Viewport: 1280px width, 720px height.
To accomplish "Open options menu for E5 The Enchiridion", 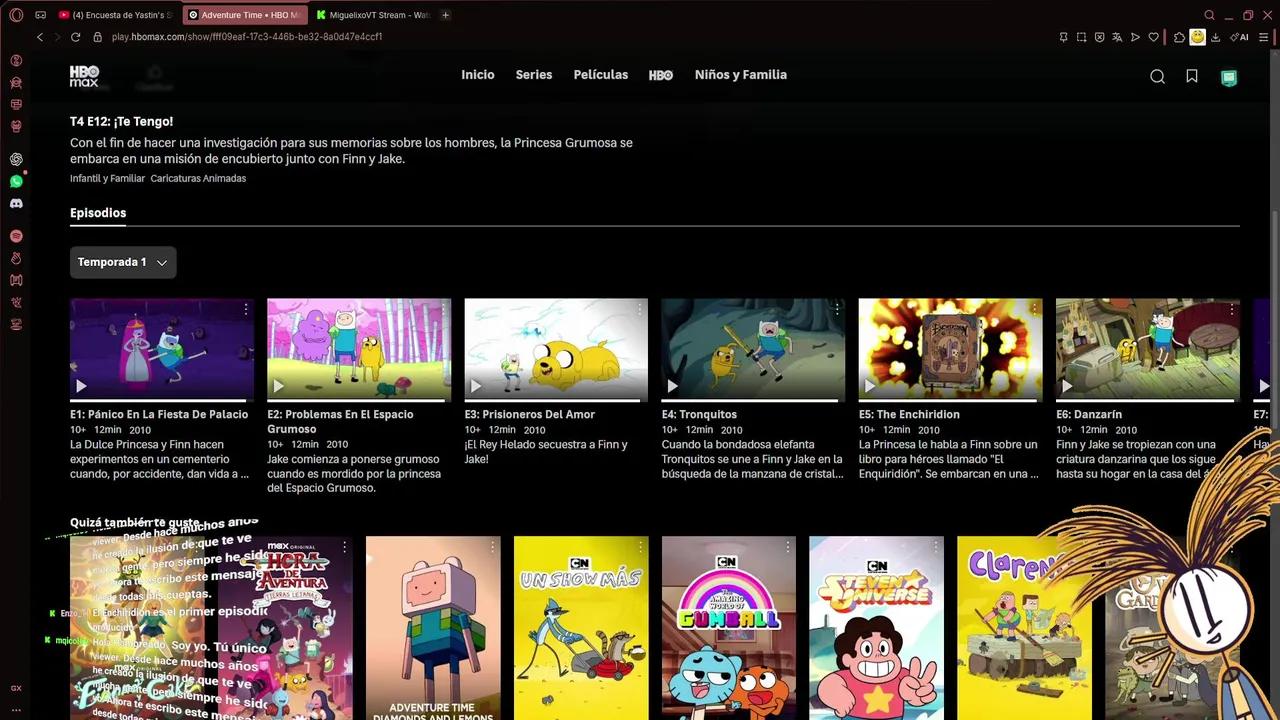I will click(x=1034, y=310).
